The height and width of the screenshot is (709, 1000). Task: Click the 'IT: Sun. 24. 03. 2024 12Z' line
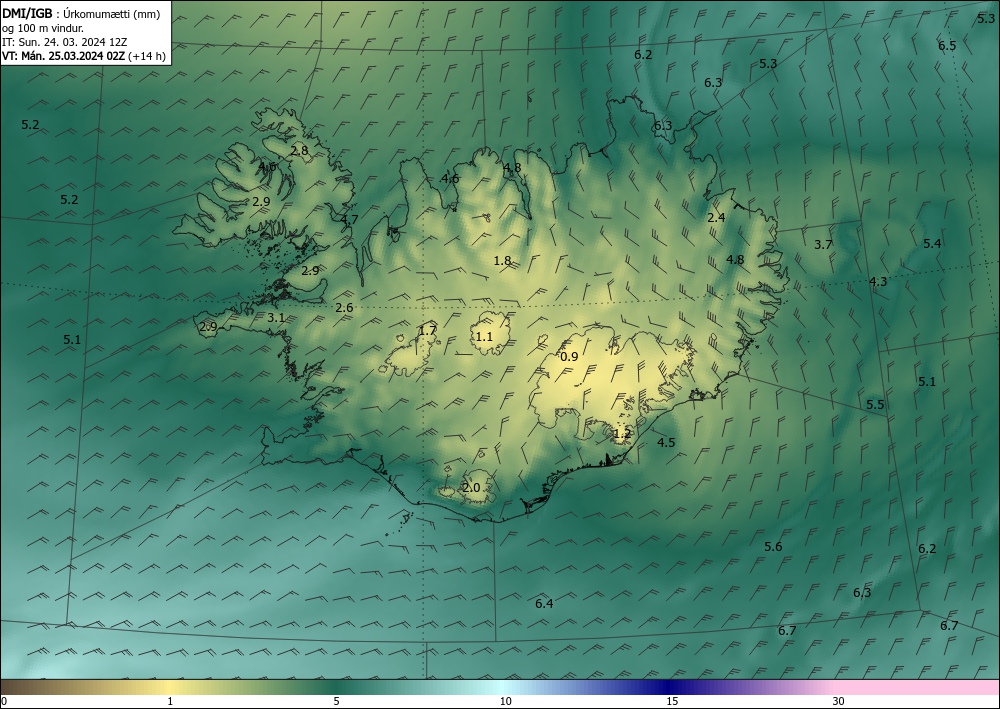tap(64, 42)
